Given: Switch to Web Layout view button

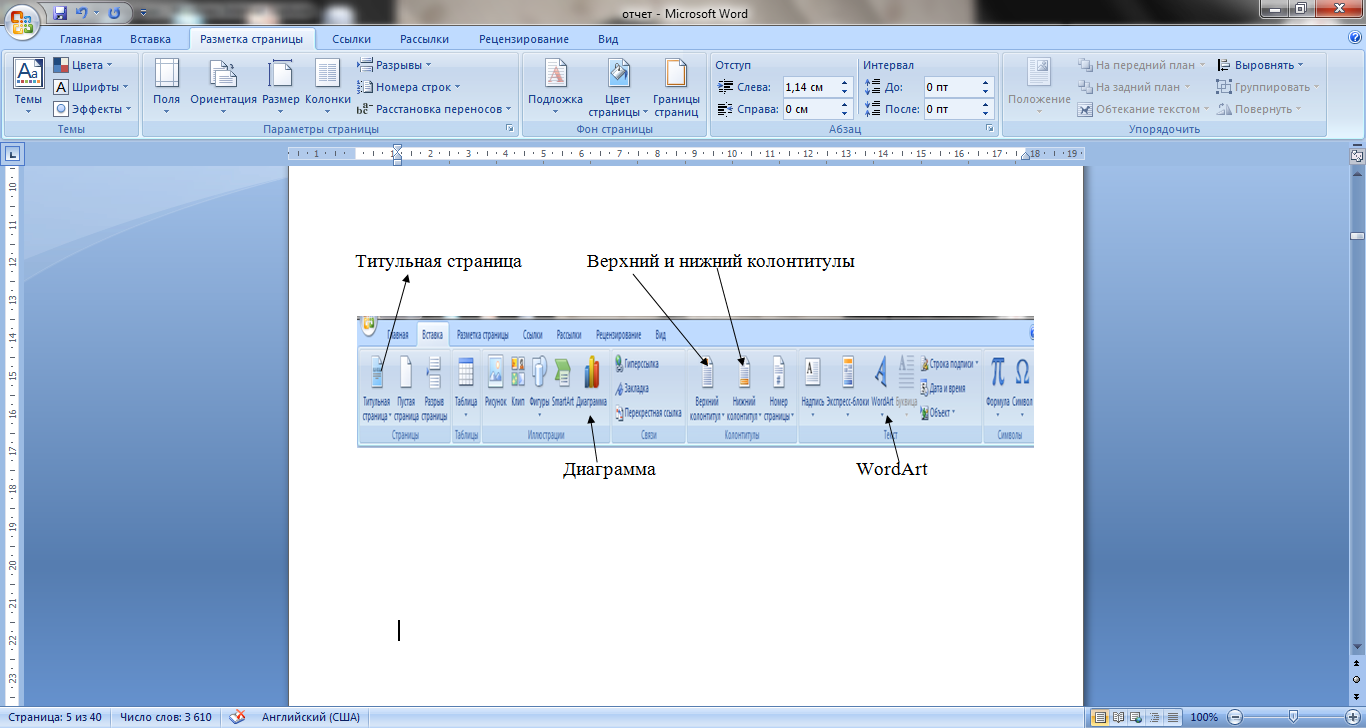Looking at the screenshot, I should pyautogui.click(x=1136, y=717).
